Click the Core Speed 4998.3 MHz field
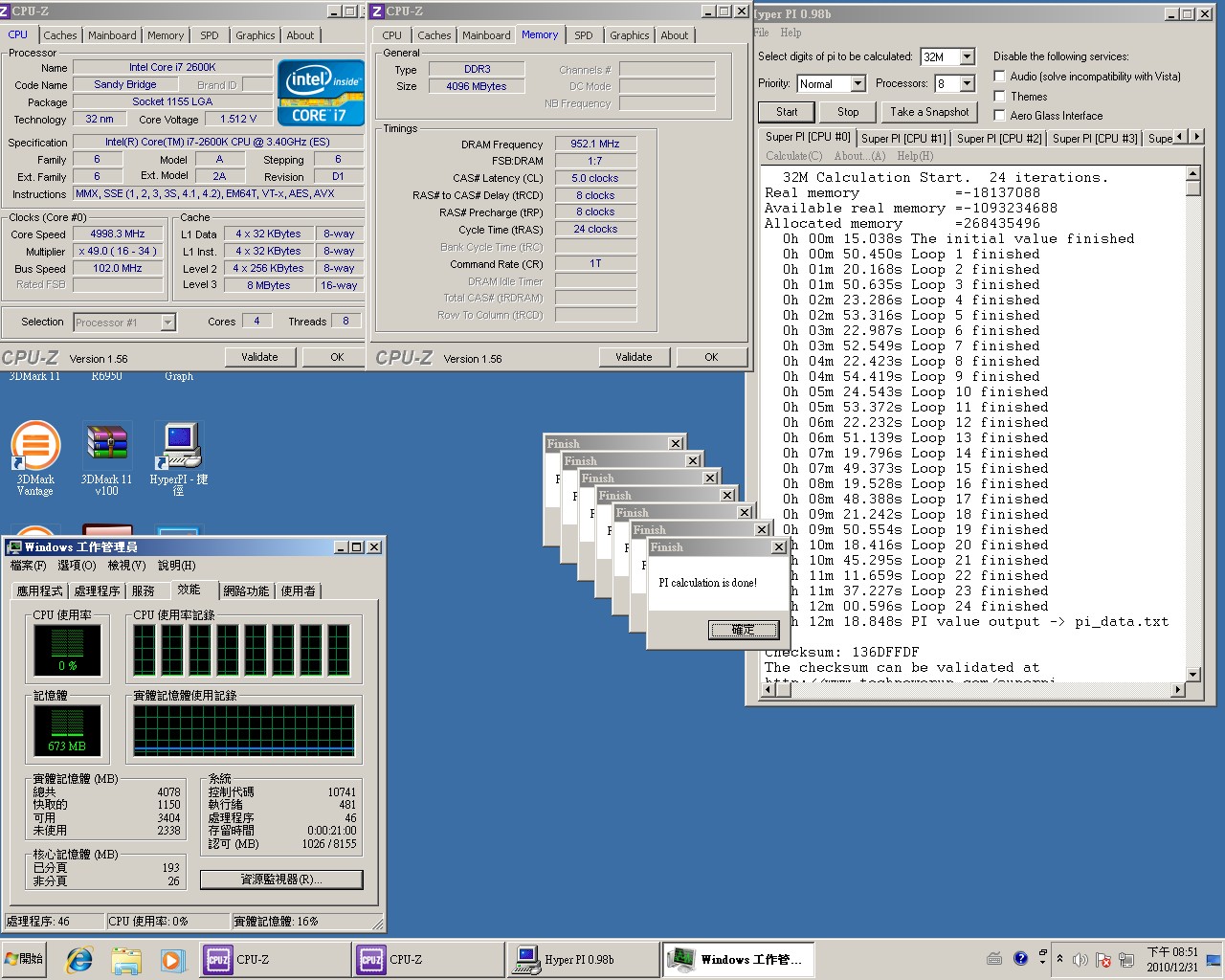The height and width of the screenshot is (980, 1225). (118, 234)
